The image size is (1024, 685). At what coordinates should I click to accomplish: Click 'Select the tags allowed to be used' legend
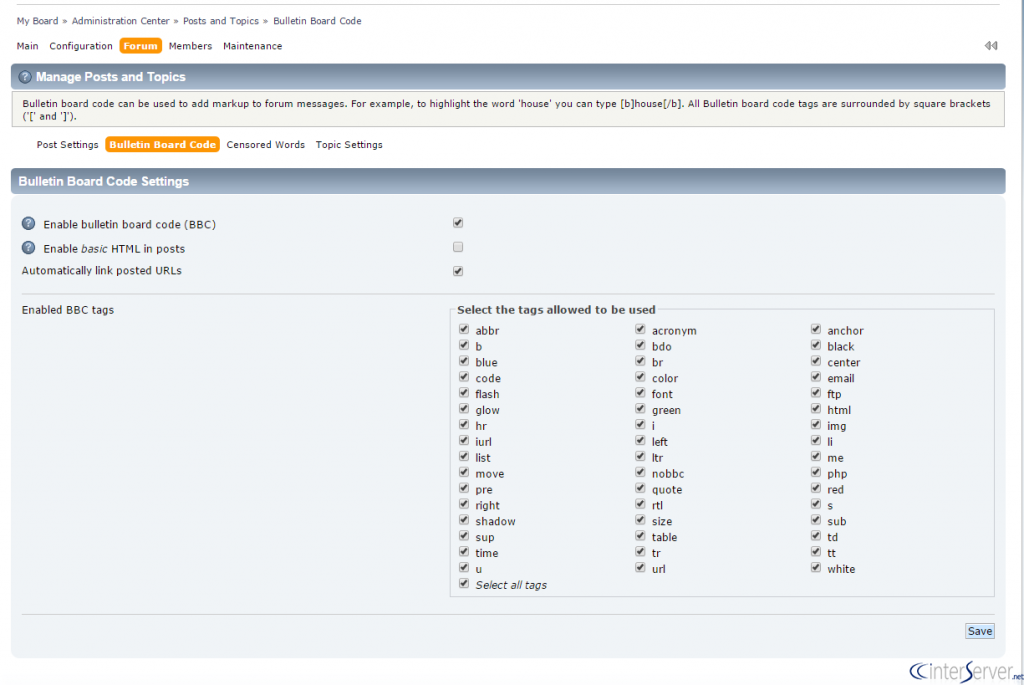[x=556, y=310]
